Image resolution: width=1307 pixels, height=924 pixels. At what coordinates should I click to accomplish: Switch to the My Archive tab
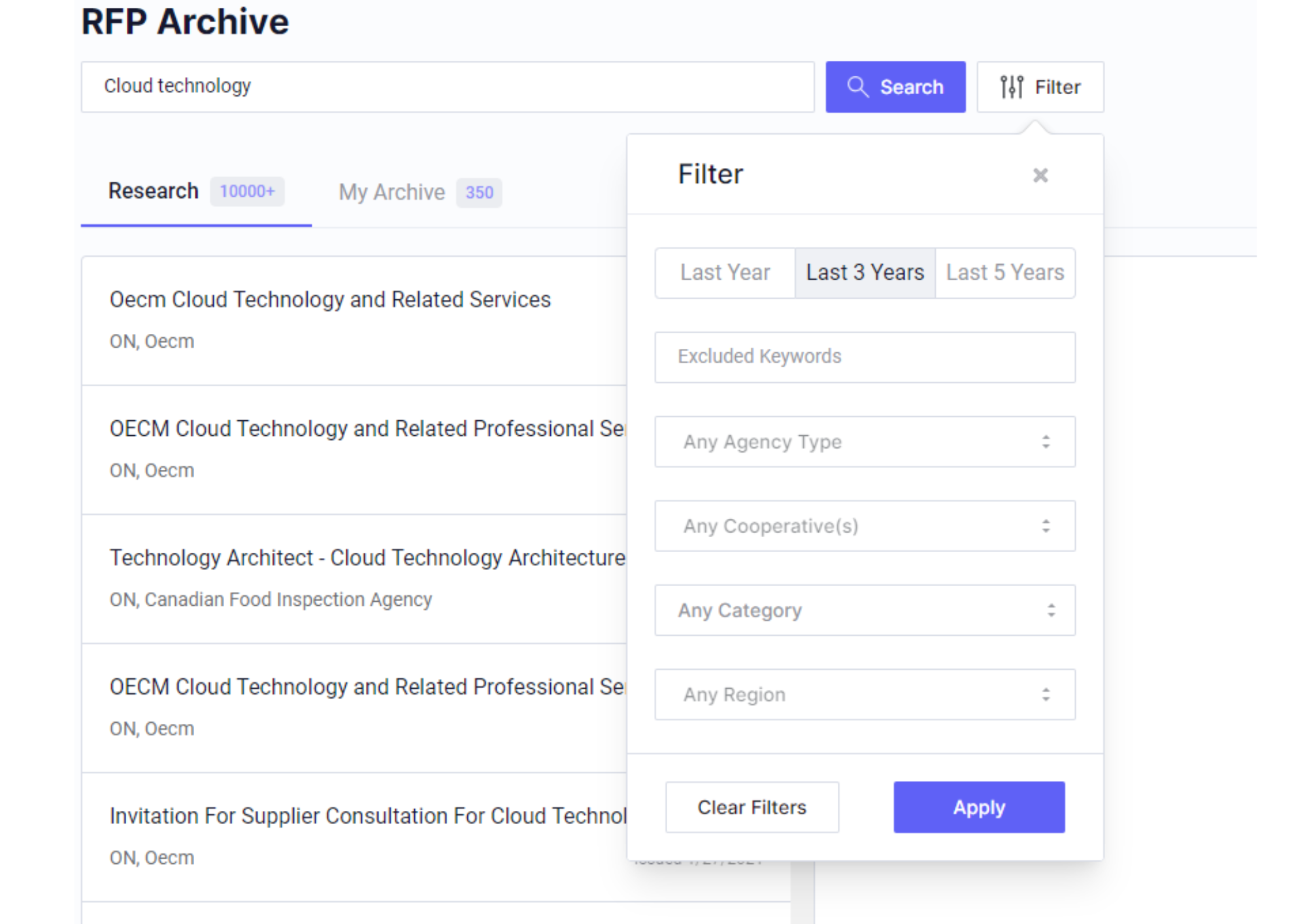(x=391, y=192)
